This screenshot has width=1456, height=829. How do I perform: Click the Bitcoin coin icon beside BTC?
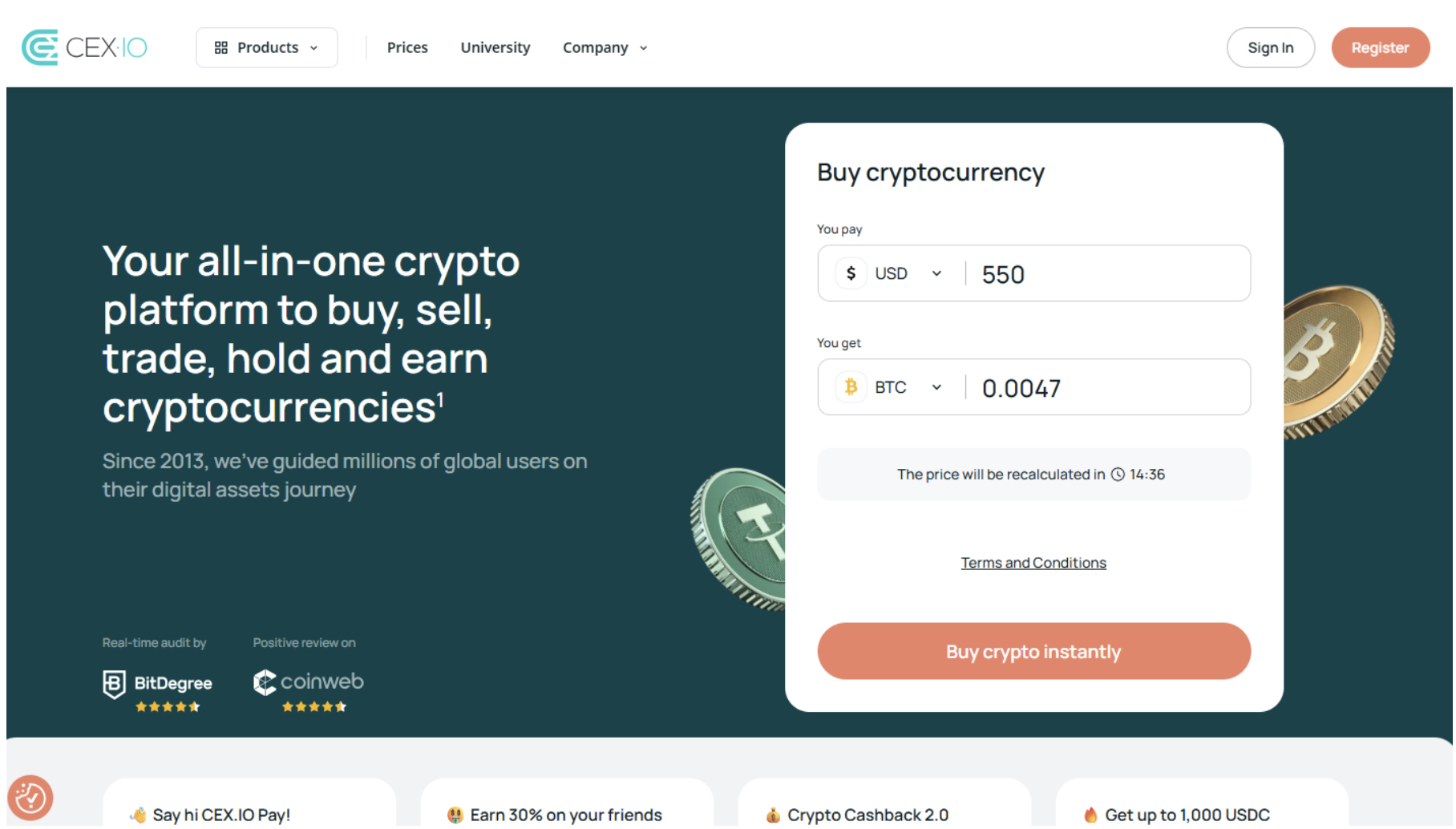(x=851, y=387)
